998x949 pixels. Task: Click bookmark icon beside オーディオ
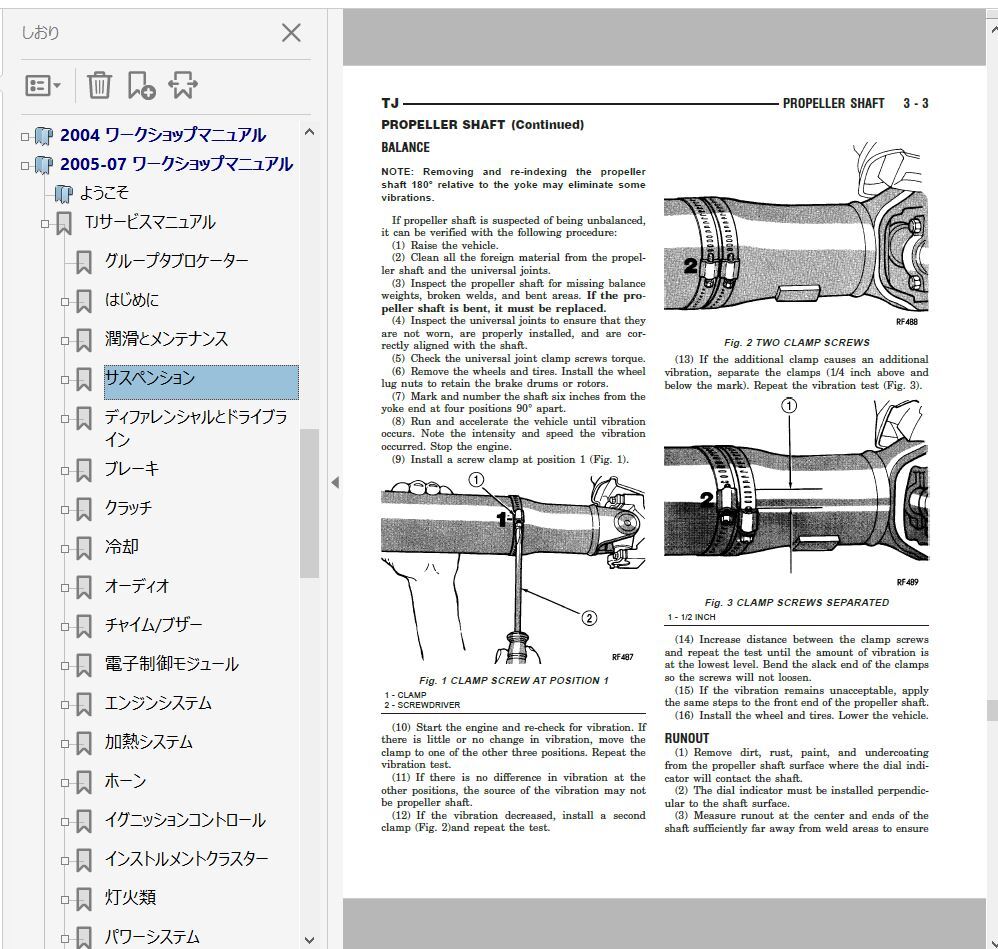click(83, 587)
